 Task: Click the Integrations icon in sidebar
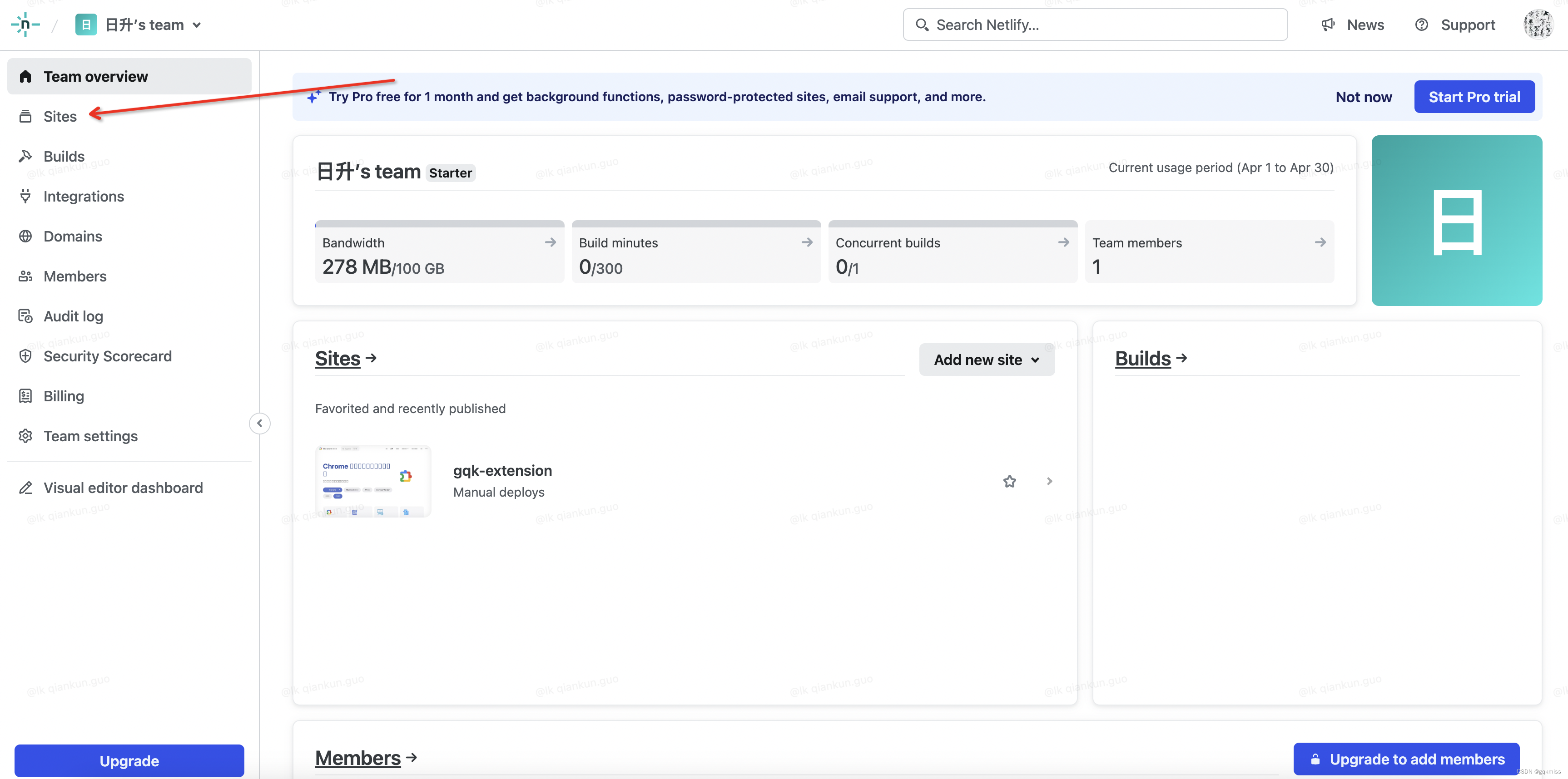27,196
